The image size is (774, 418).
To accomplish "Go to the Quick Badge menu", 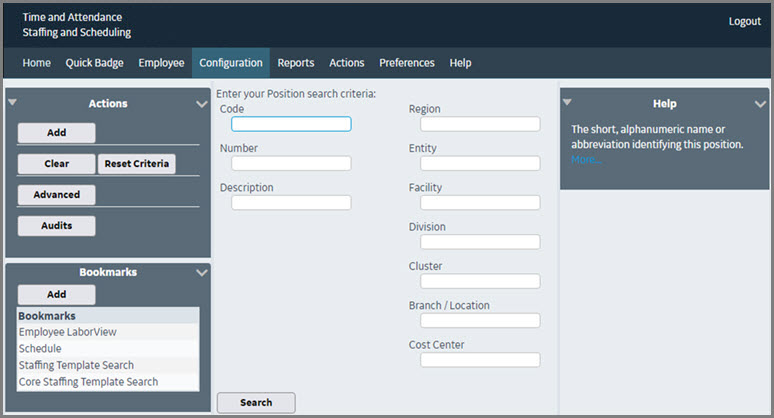I will (95, 63).
